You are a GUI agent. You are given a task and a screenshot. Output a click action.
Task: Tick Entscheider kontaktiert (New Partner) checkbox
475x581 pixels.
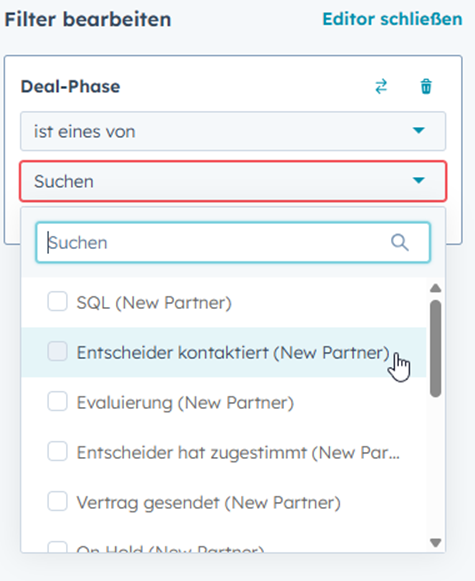[57, 351]
